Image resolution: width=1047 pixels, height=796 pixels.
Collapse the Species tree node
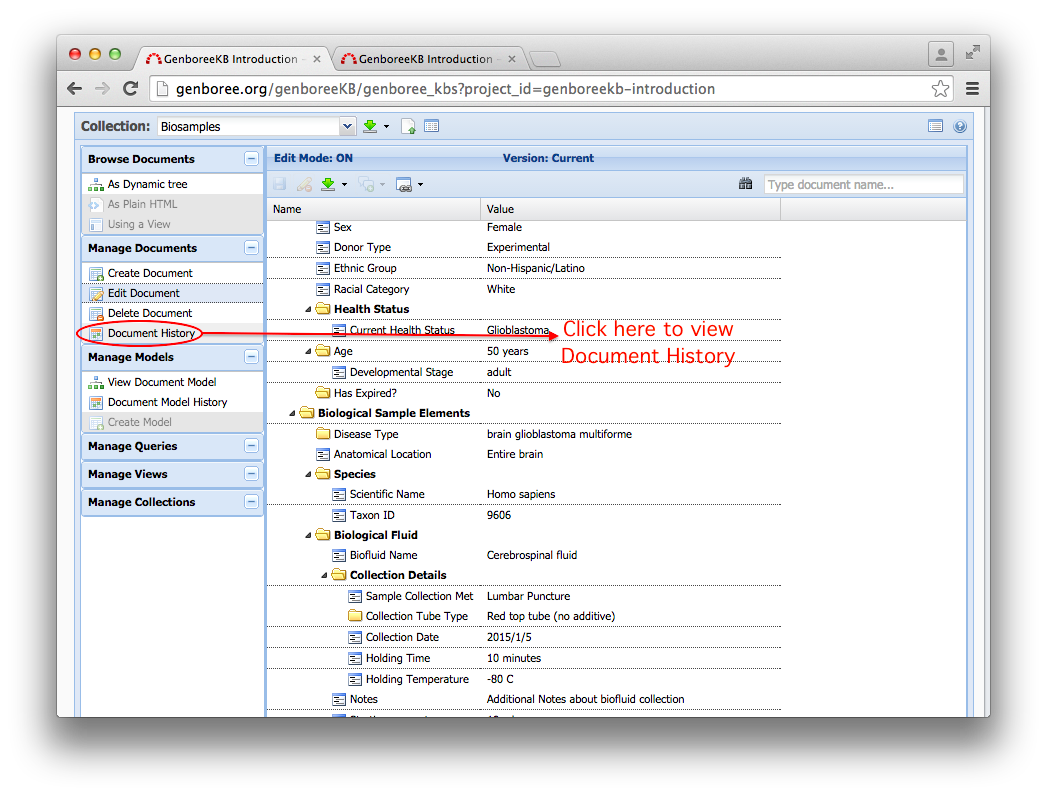308,474
